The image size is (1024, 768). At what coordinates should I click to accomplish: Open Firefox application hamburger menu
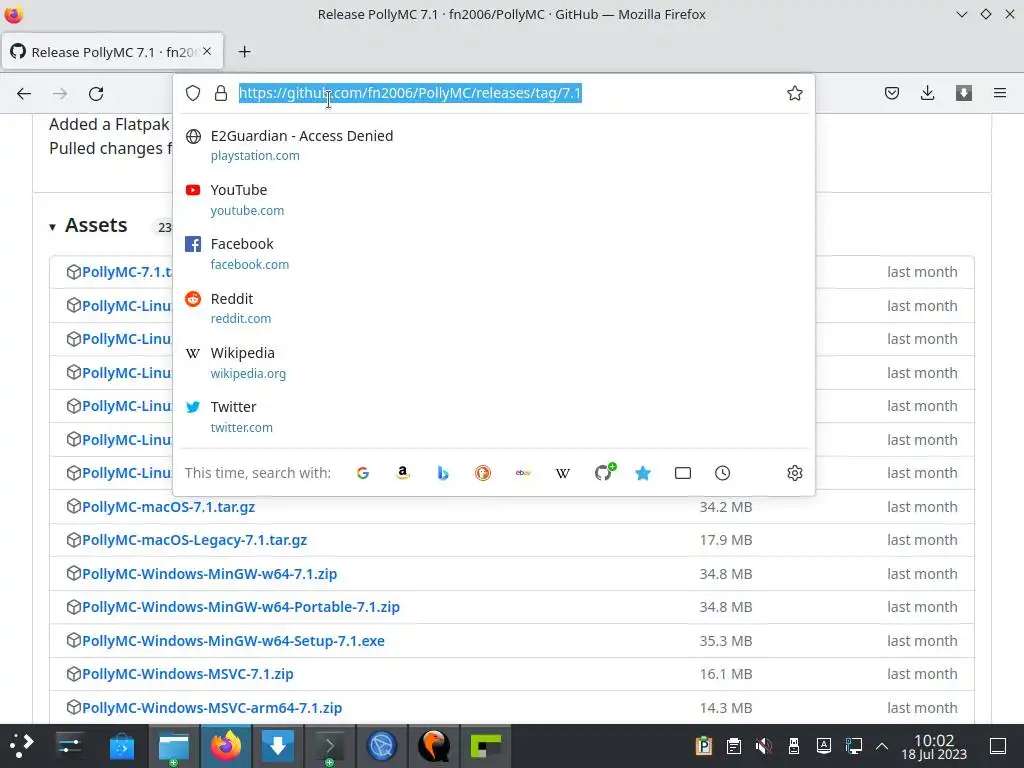999,93
